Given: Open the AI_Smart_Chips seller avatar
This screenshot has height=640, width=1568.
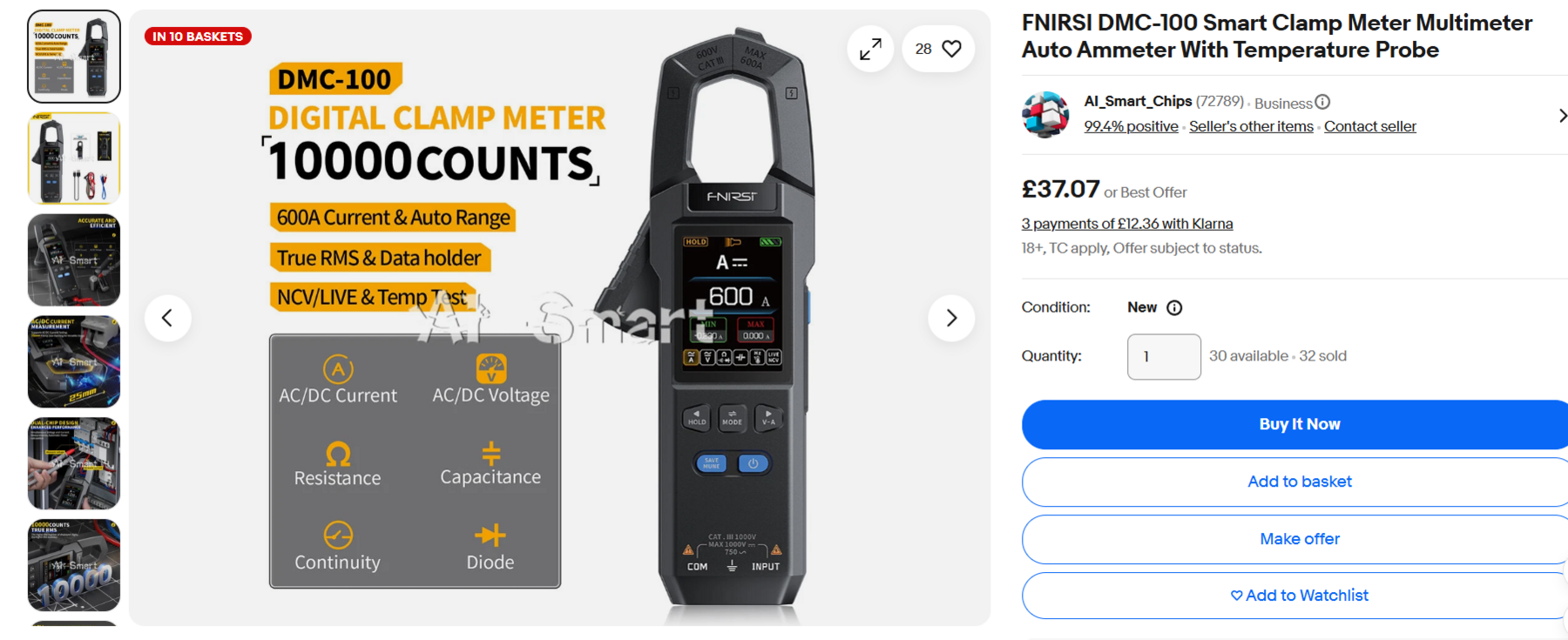Looking at the screenshot, I should [x=1045, y=114].
